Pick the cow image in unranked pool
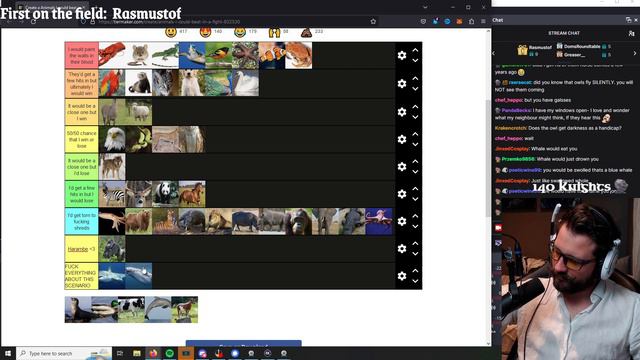 [x=131, y=309]
